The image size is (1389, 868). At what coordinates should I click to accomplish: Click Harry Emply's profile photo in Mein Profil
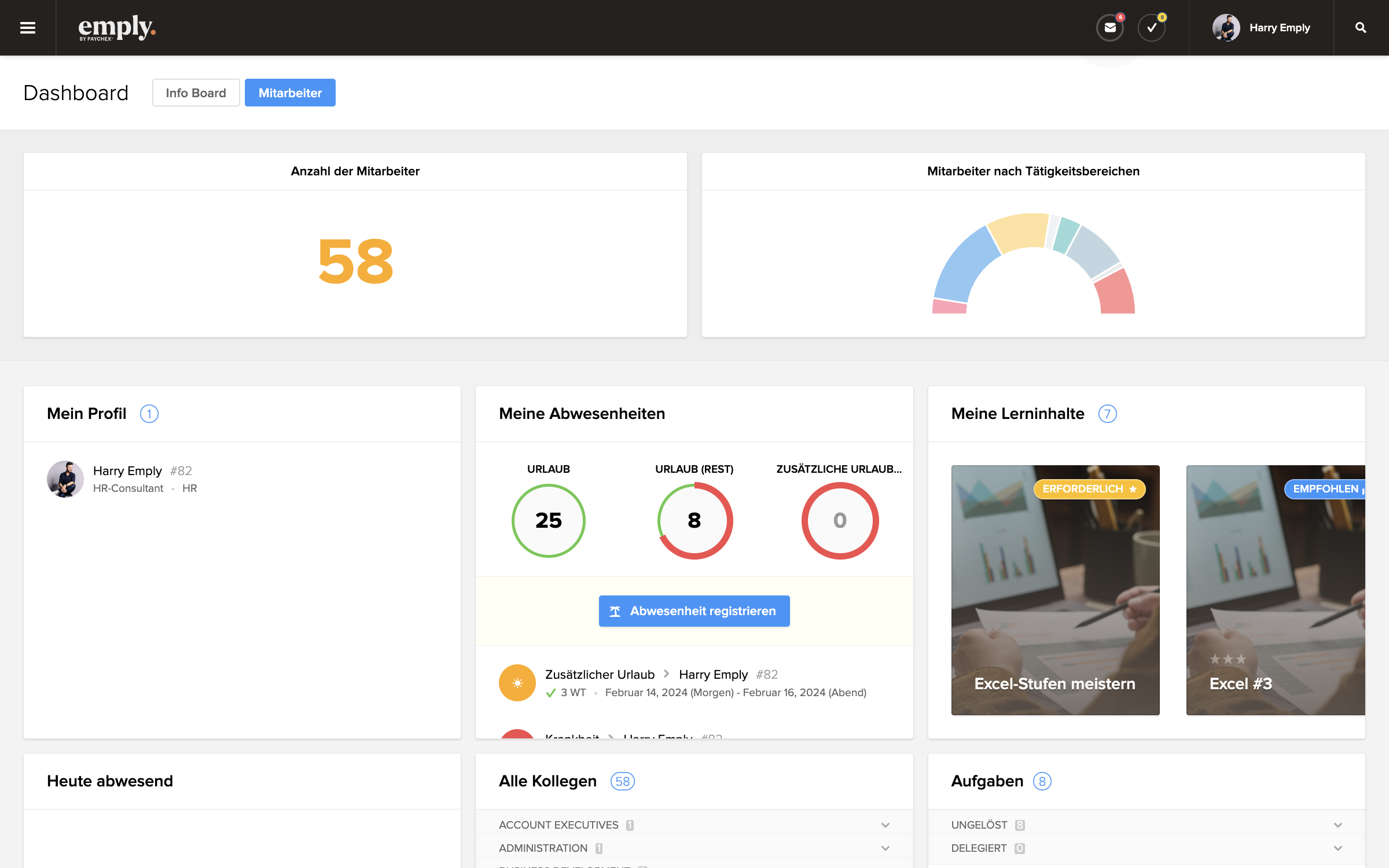65,479
